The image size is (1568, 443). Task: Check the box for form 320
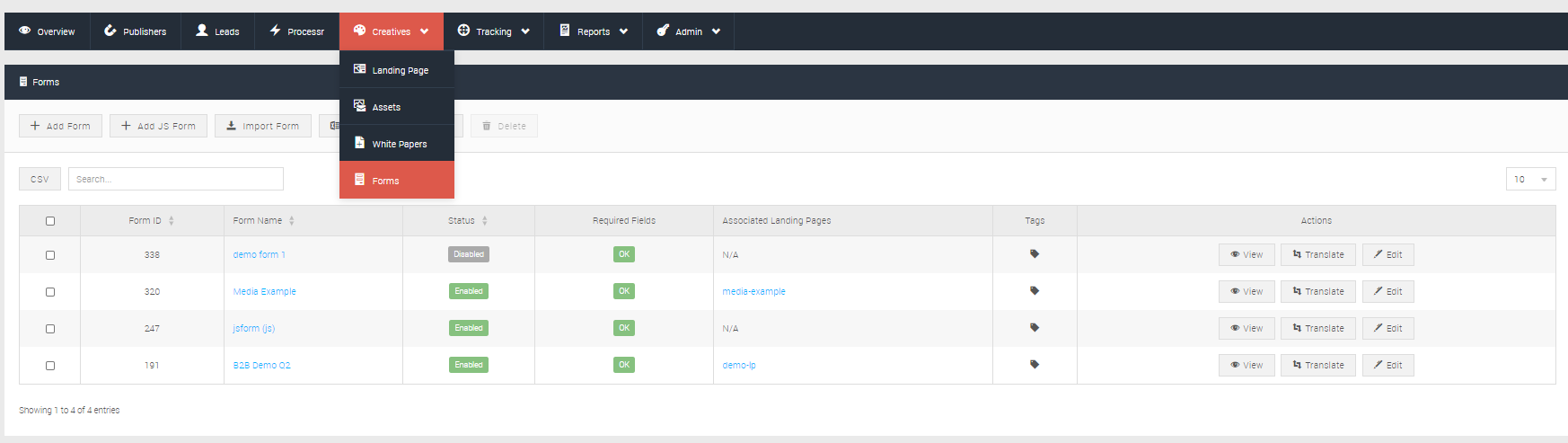click(x=50, y=292)
